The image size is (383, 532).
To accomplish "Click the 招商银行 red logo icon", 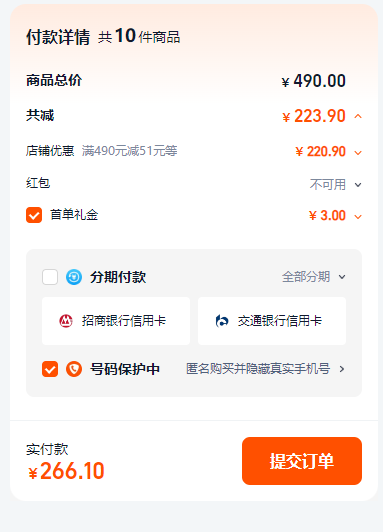I will click(66, 321).
